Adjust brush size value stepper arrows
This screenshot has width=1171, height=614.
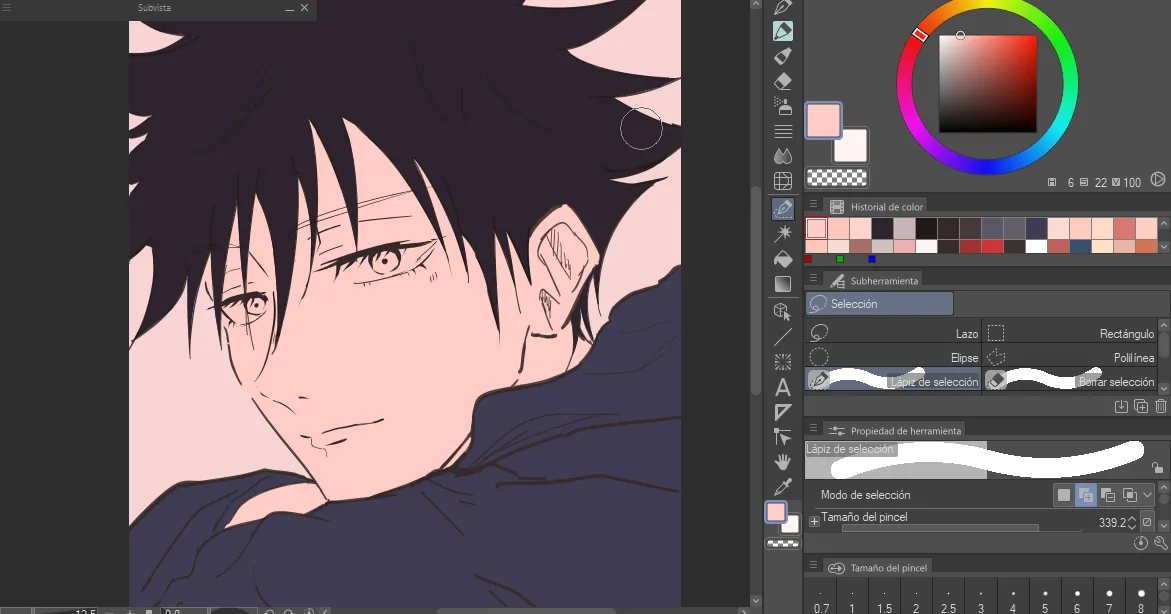coord(1132,522)
